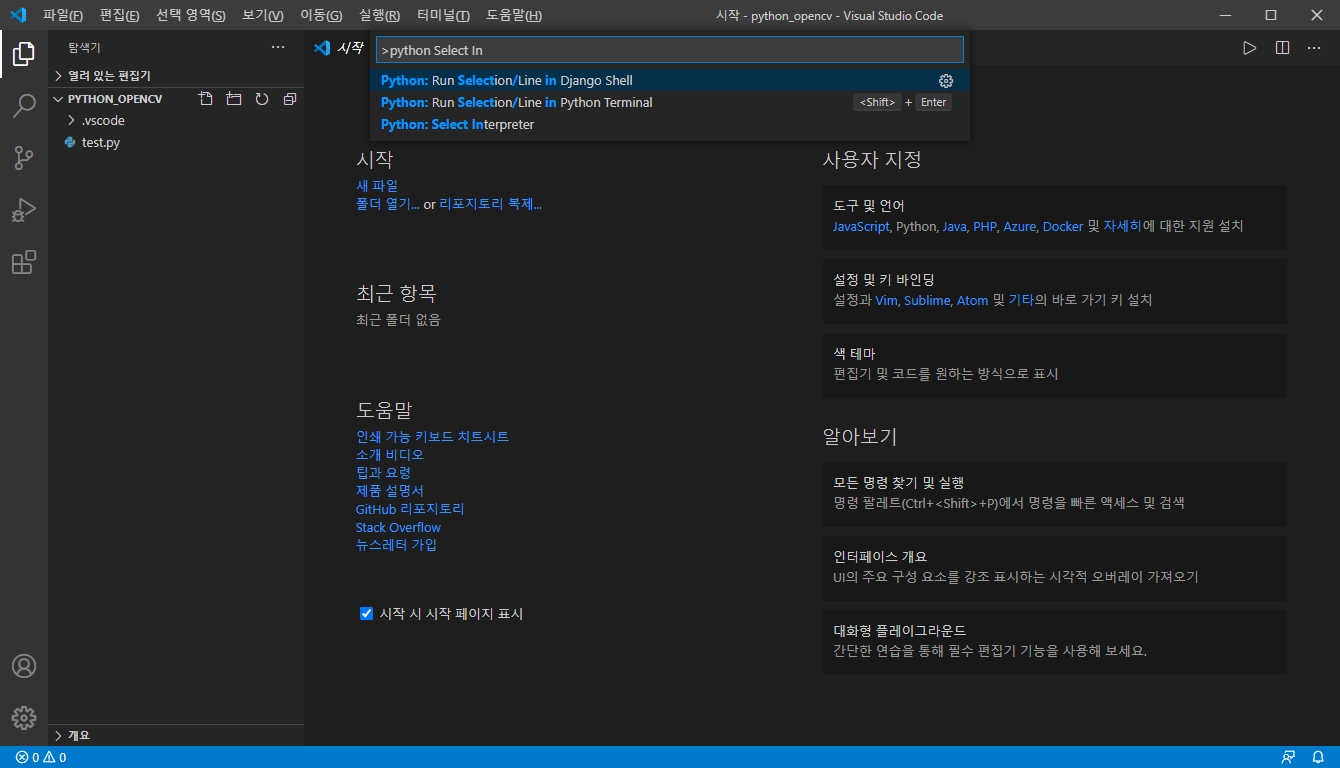This screenshot has width=1340, height=768.
Task: Install Docker support link
Action: tap(1063, 227)
